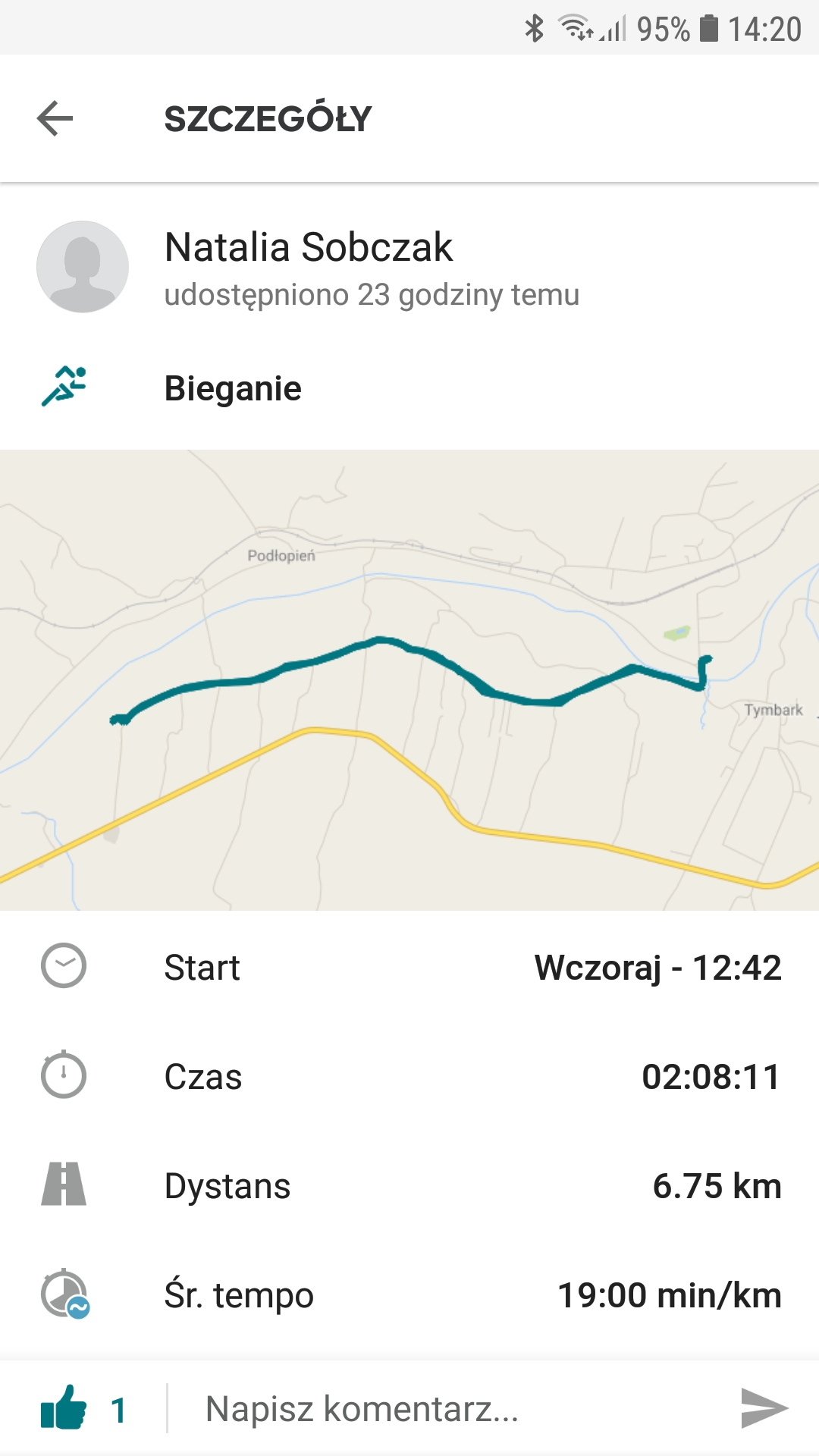Tap the back arrow icon

(55, 118)
